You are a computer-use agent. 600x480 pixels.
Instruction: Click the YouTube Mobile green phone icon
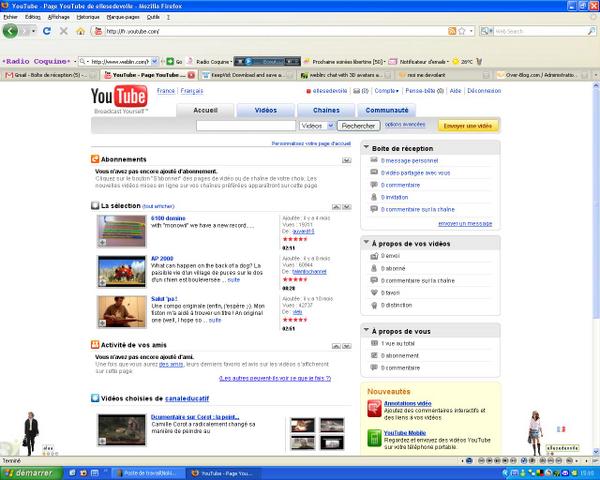click(x=374, y=438)
